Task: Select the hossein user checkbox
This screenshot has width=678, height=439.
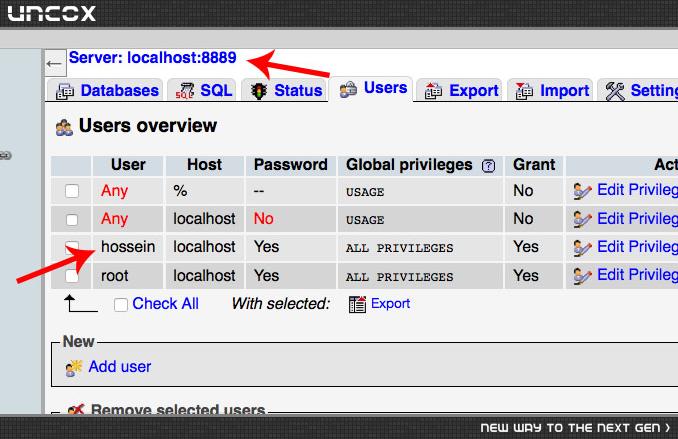Action: [72, 247]
